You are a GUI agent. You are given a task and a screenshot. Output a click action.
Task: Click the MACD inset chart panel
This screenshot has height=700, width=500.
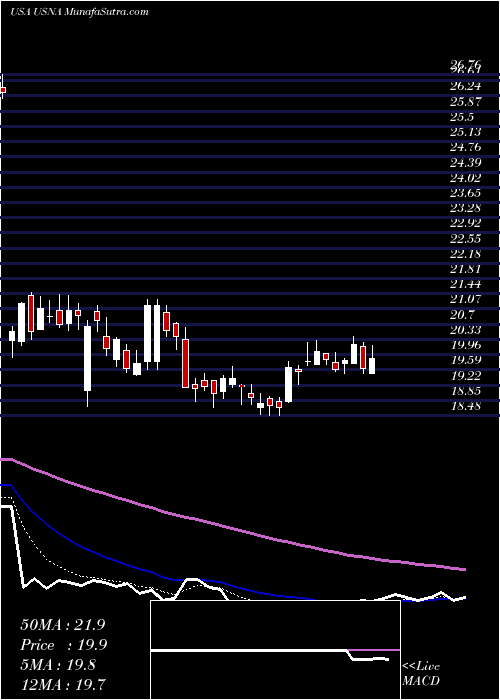click(275, 650)
